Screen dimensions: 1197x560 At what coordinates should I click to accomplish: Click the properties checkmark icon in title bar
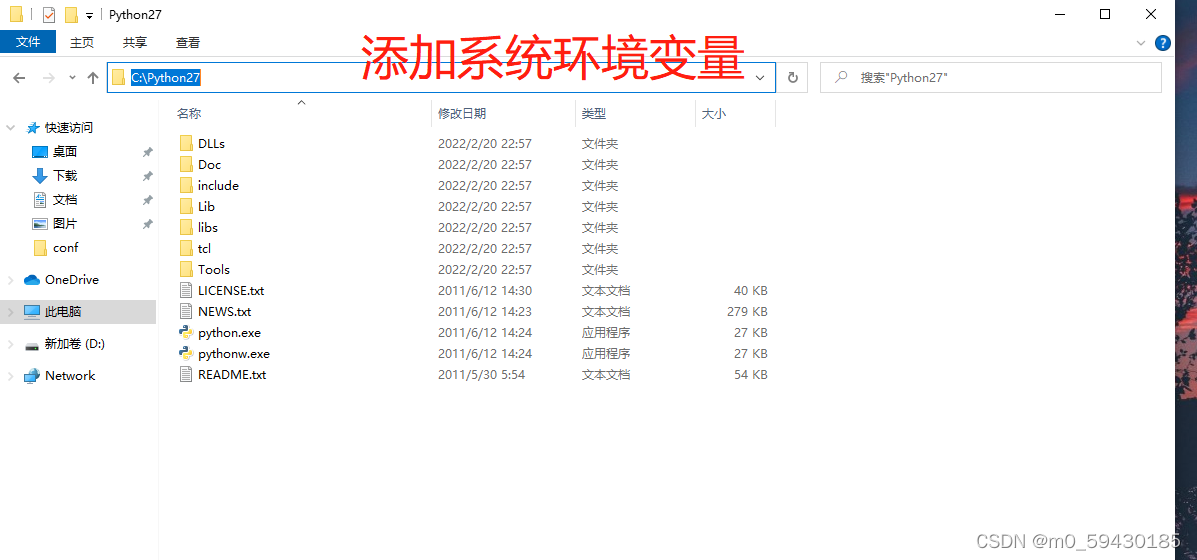(49, 14)
